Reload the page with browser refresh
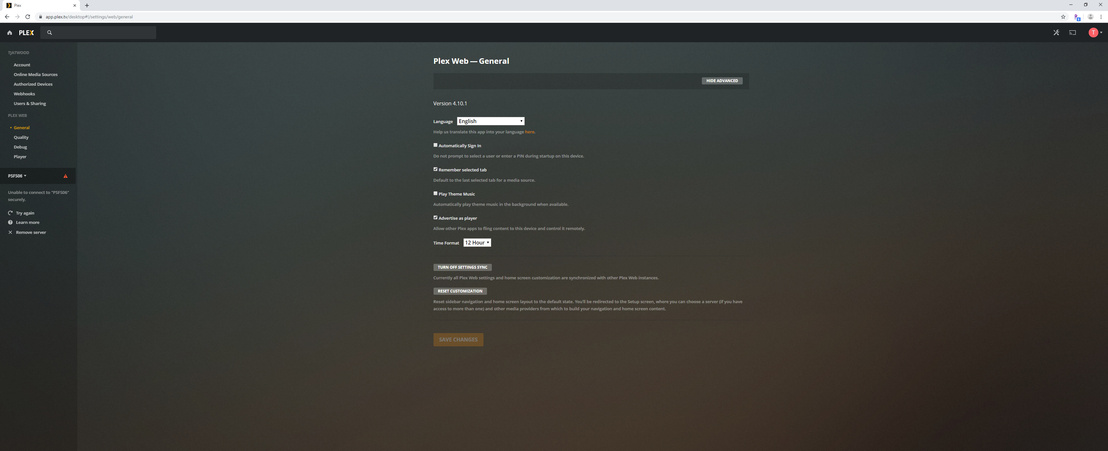Screen dimensions: 1108x451 [x=28, y=16]
